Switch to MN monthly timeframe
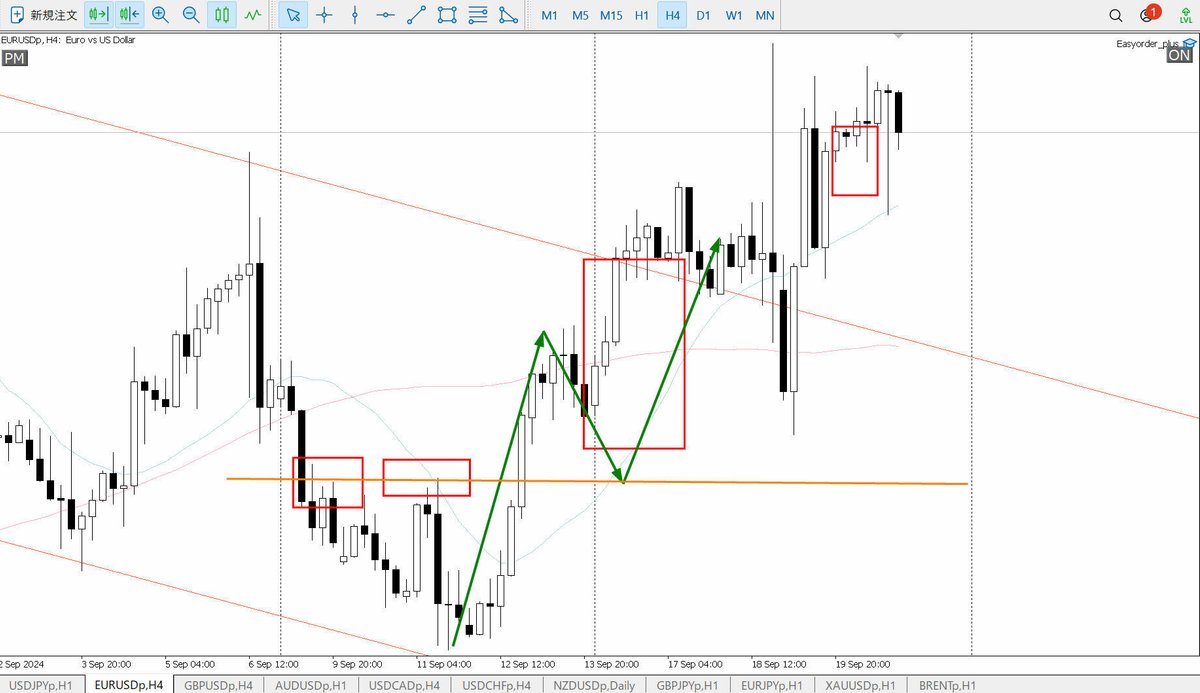The height and width of the screenshot is (693, 1200). [x=765, y=15]
